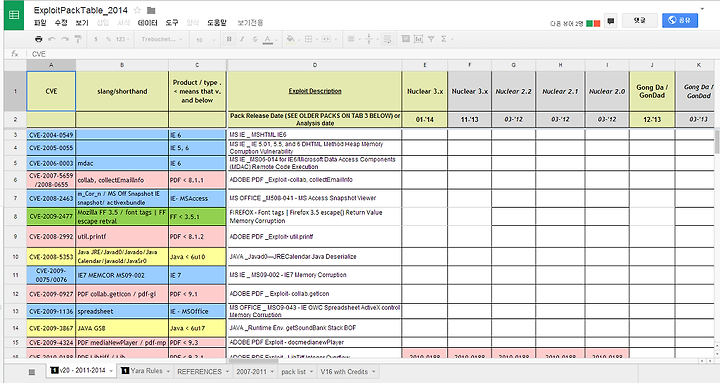
Task: Open the fill color paint bucket
Action: [291, 39]
